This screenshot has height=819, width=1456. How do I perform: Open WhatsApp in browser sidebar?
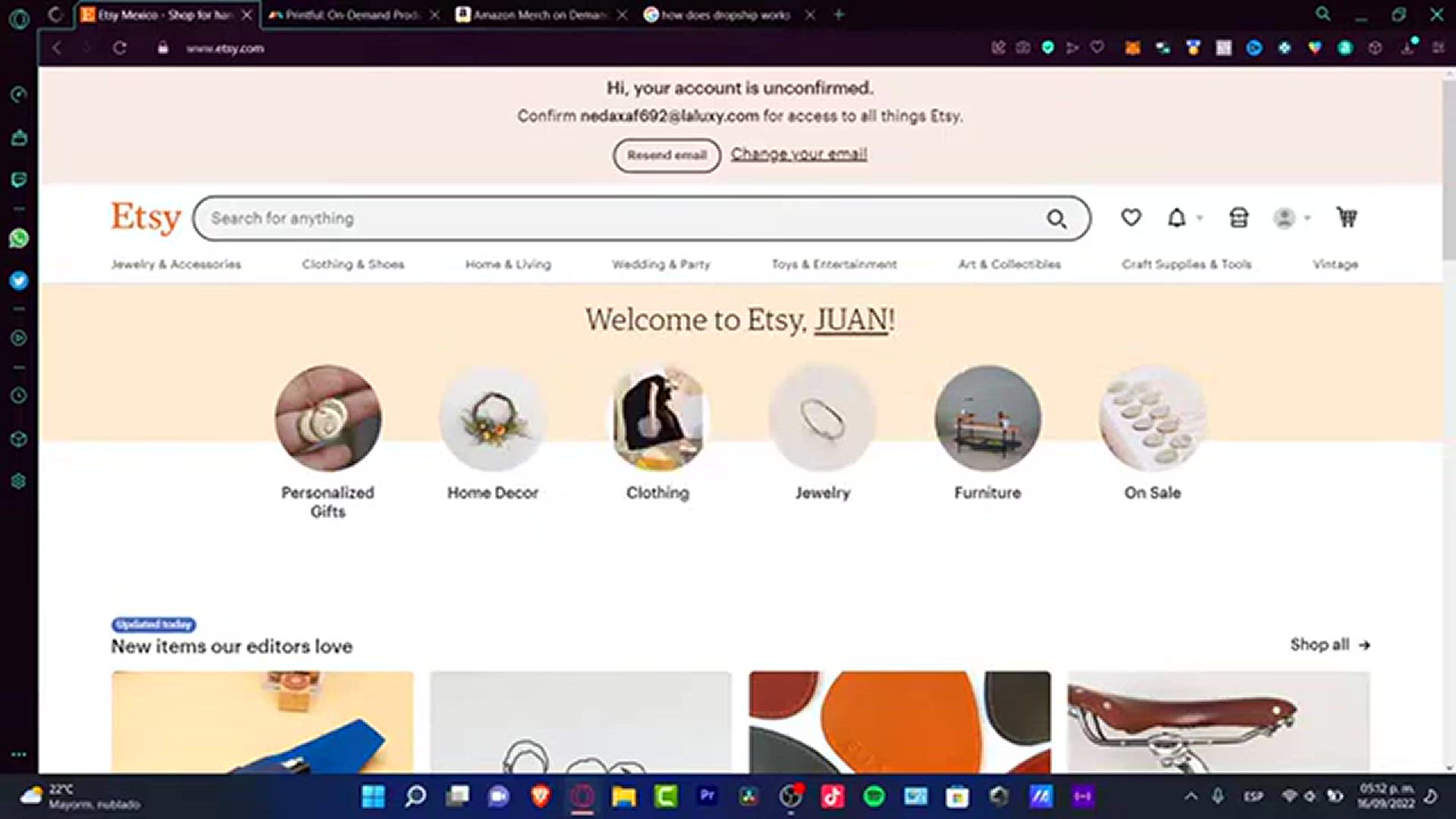point(19,238)
